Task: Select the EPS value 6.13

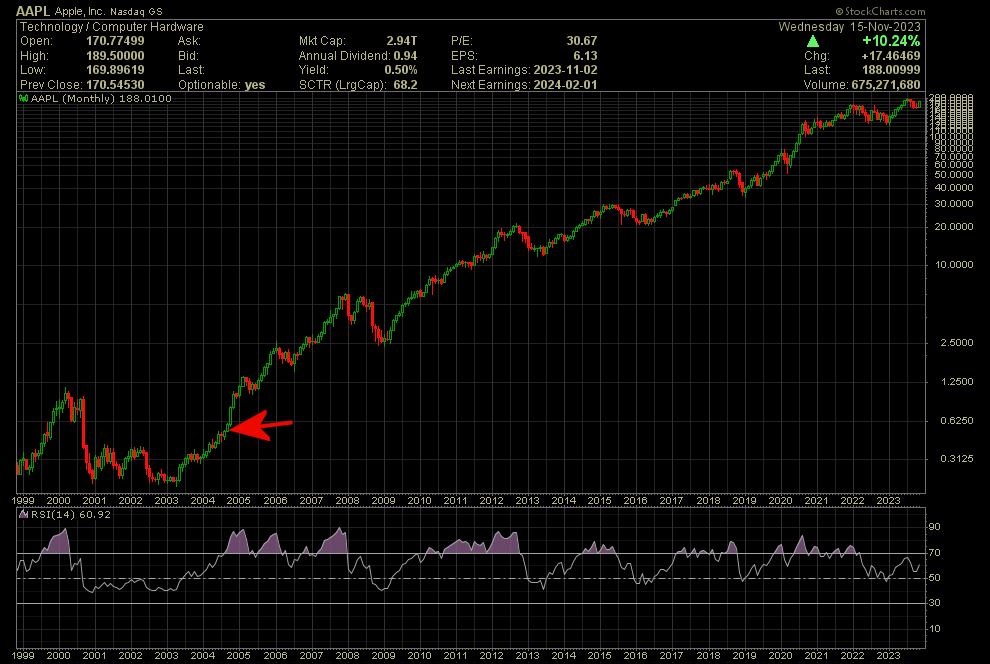Action: pyautogui.click(x=585, y=56)
